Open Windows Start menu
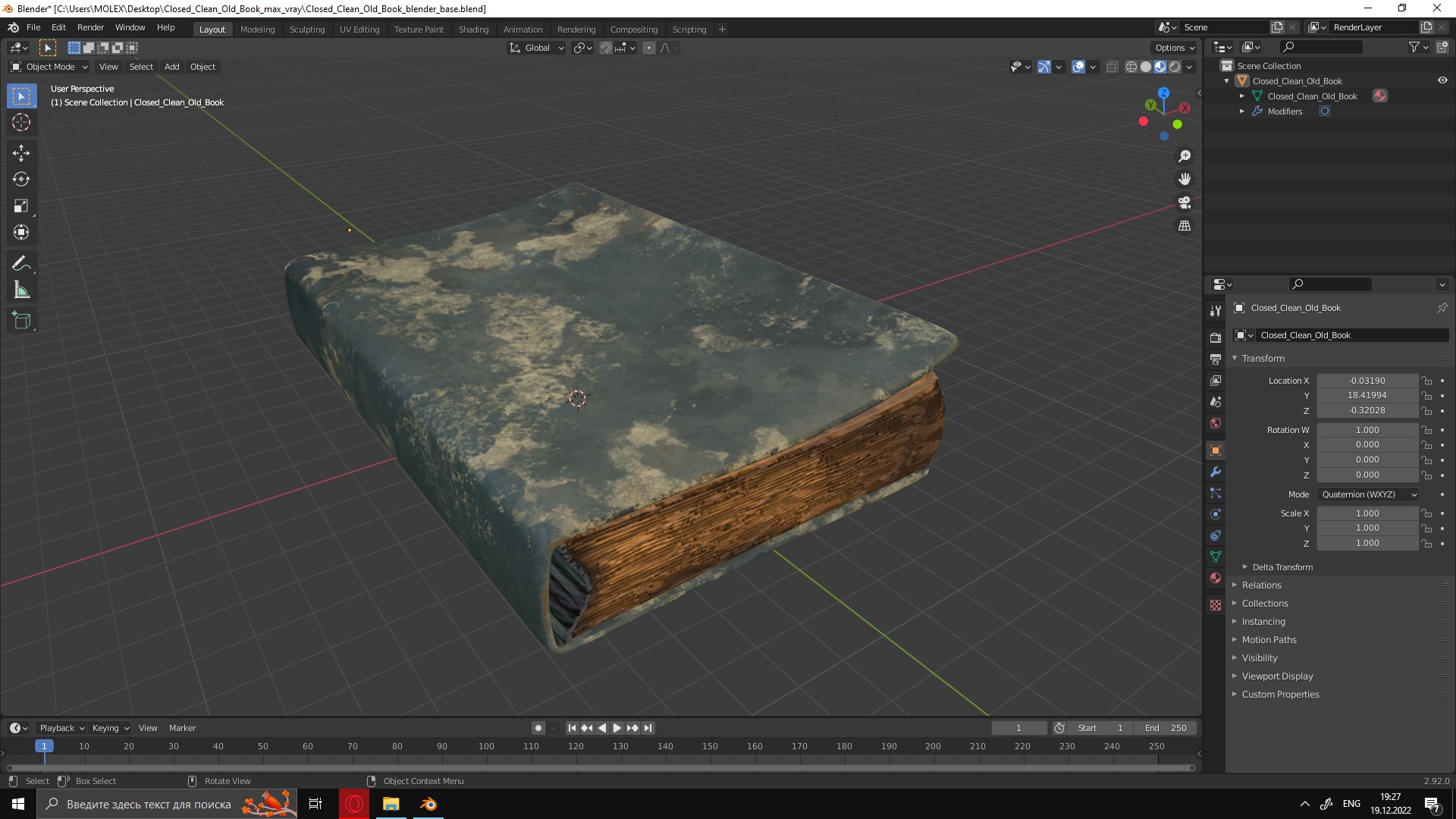This screenshot has height=819, width=1456. [18, 804]
